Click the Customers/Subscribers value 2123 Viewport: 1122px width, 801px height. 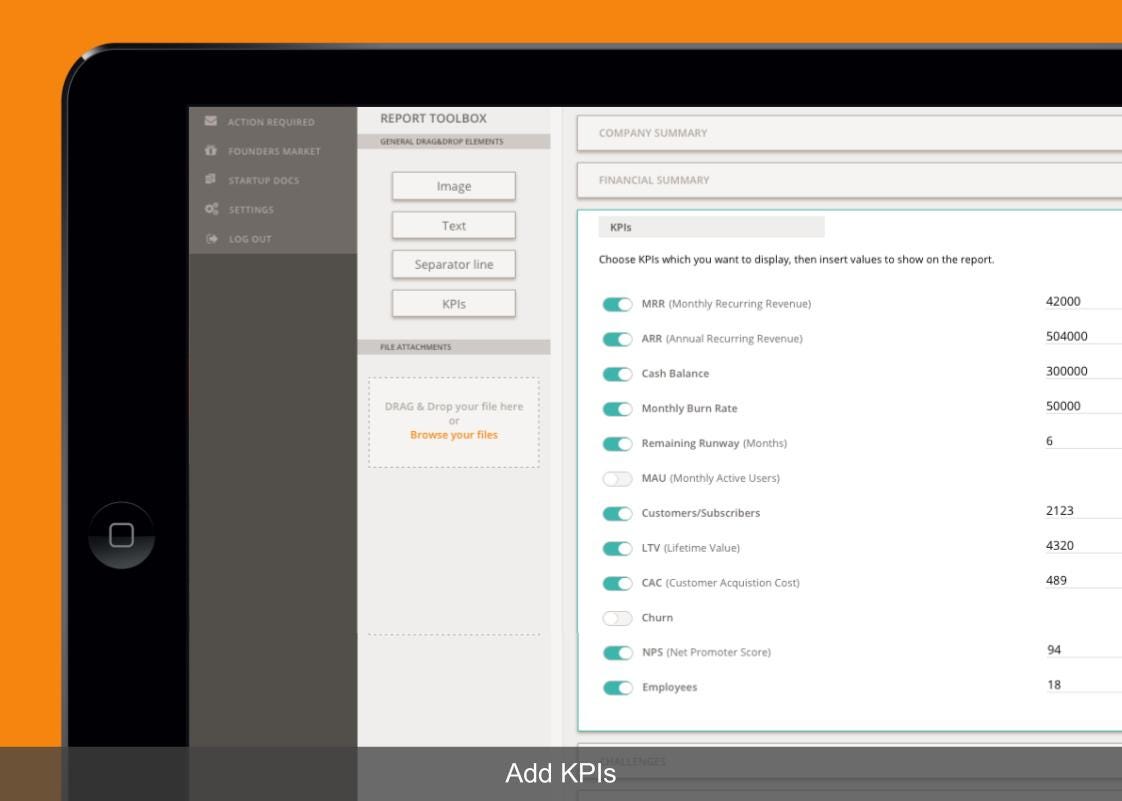click(x=1083, y=510)
